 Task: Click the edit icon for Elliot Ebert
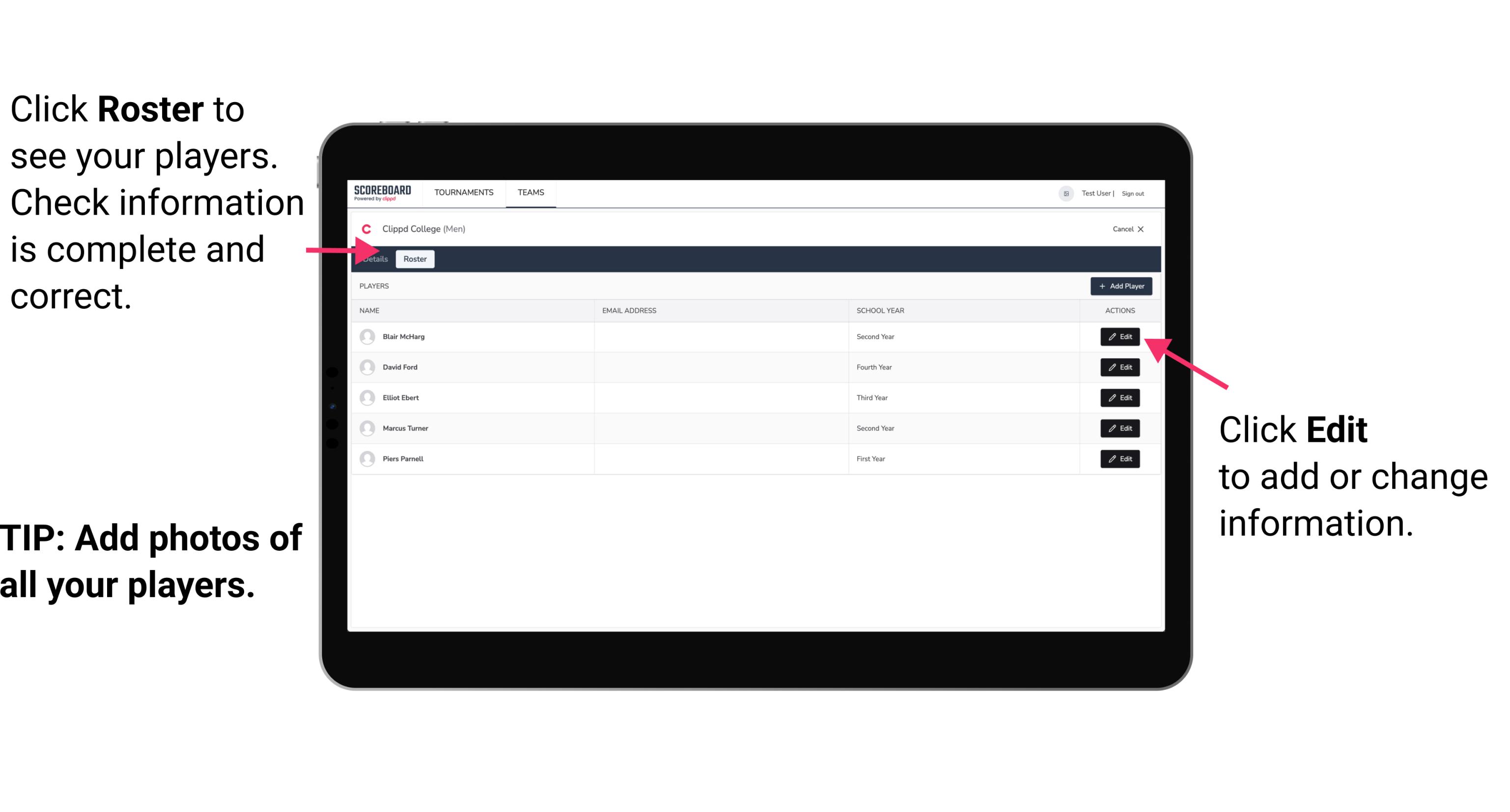click(1120, 397)
